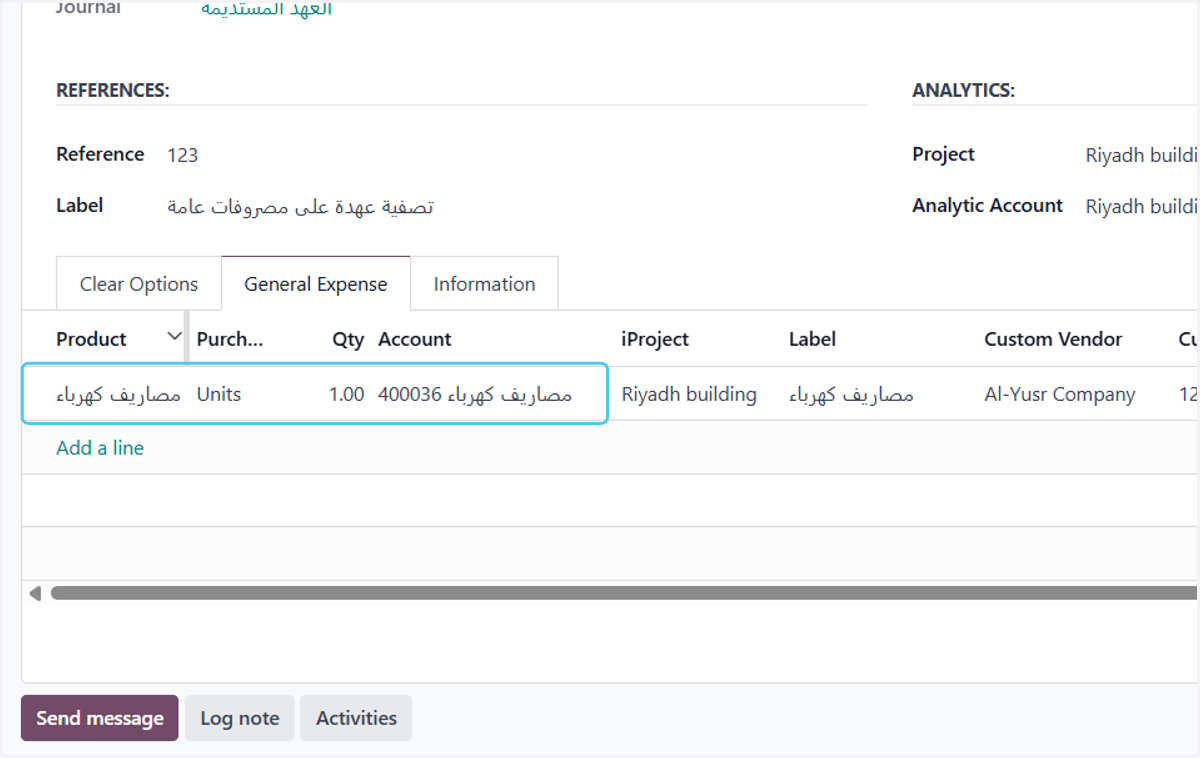This screenshot has height=758, width=1200.
Task: Switch to the General Expense tab
Action: click(x=316, y=284)
